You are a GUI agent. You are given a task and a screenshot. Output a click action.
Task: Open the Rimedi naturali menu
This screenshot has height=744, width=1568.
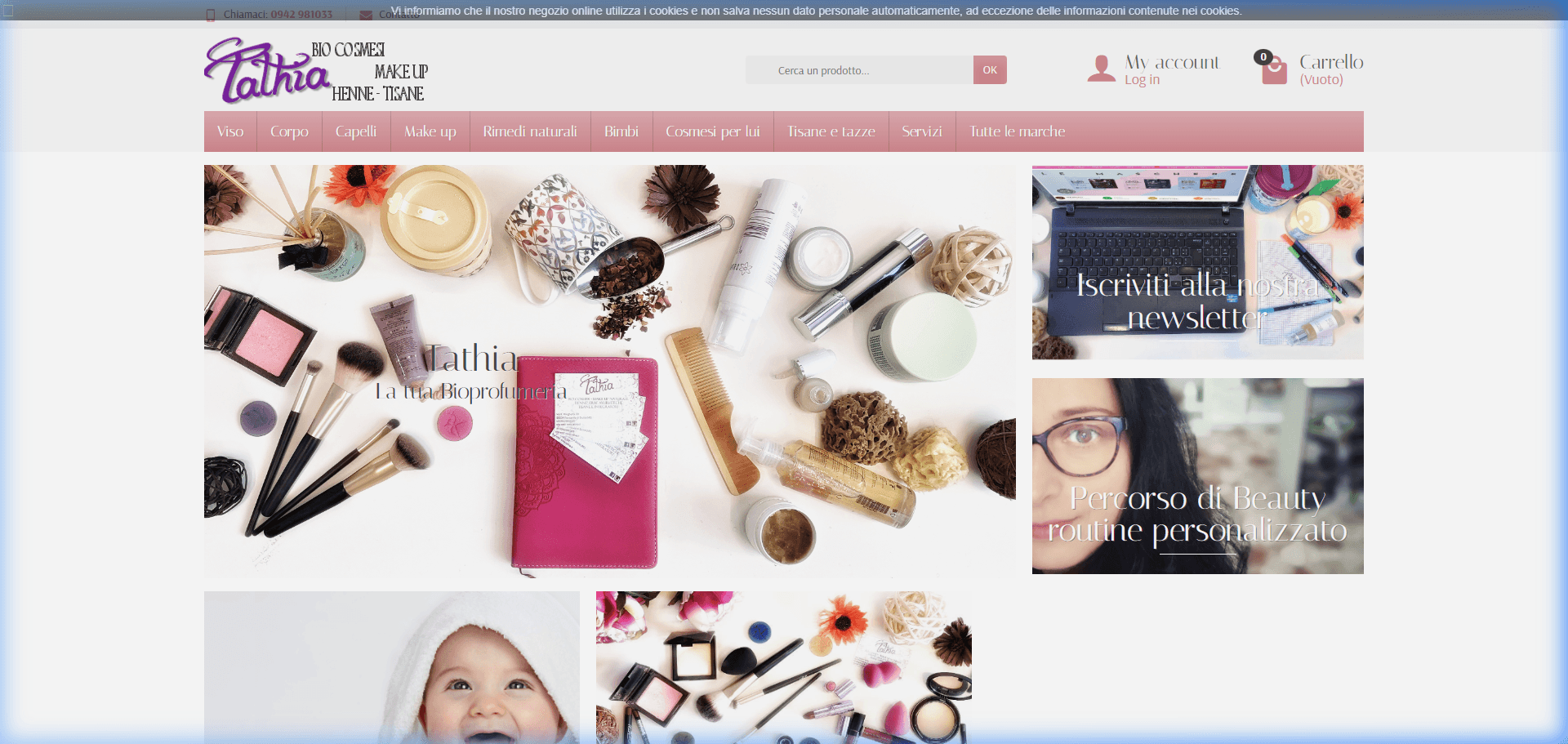[530, 131]
